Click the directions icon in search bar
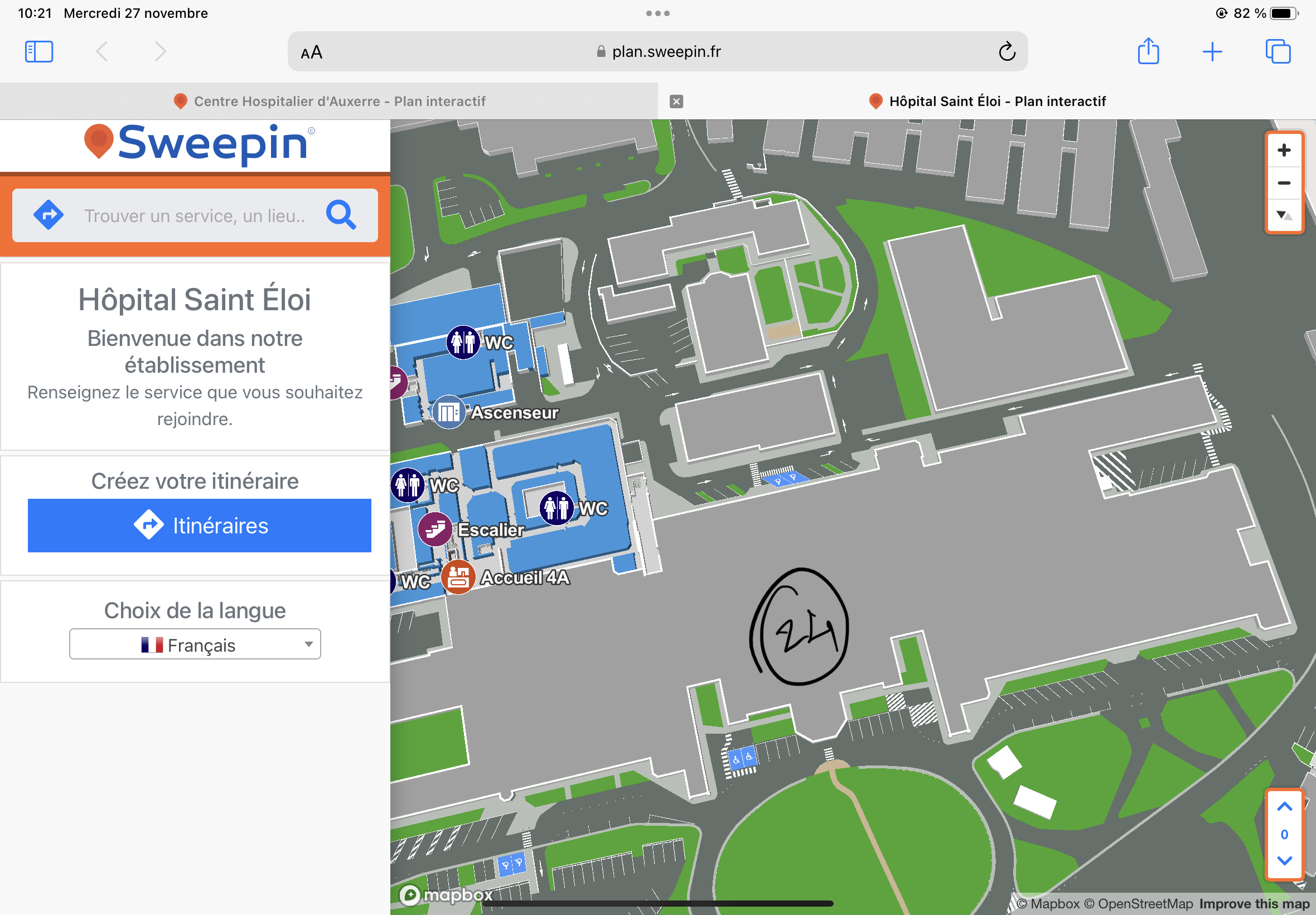 (x=49, y=215)
